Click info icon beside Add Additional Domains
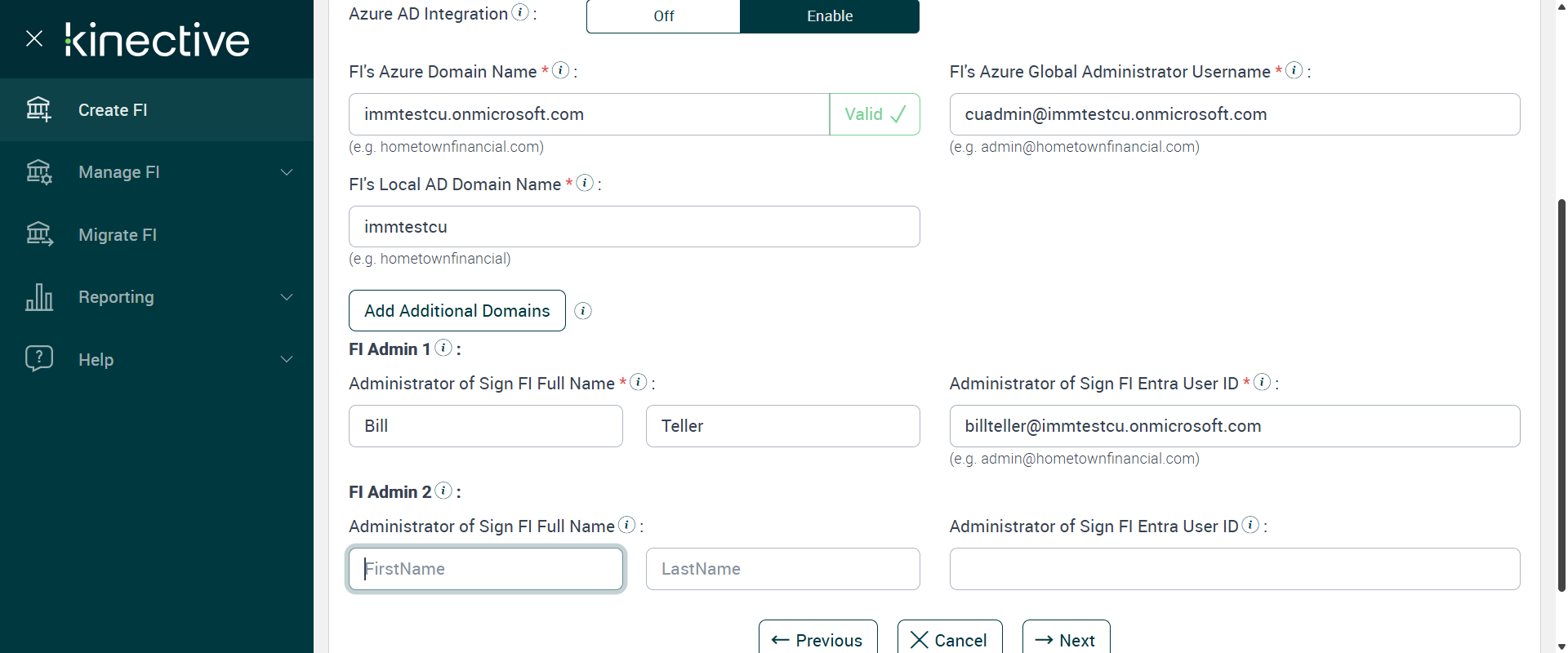The width and height of the screenshot is (1568, 653). (x=583, y=311)
